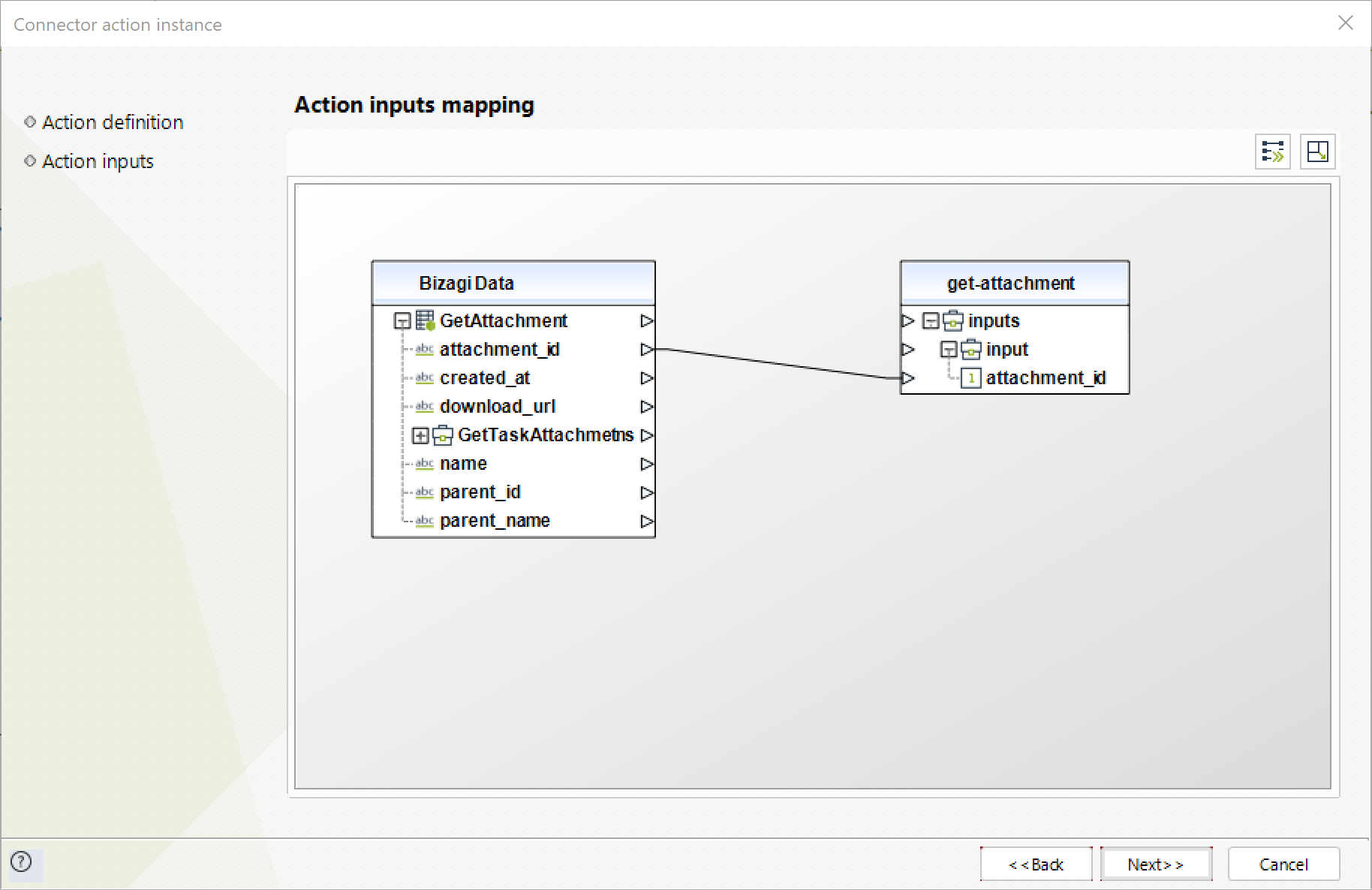The image size is (1372, 890).
Task: Click the output arrow of created_at
Action: (646, 378)
